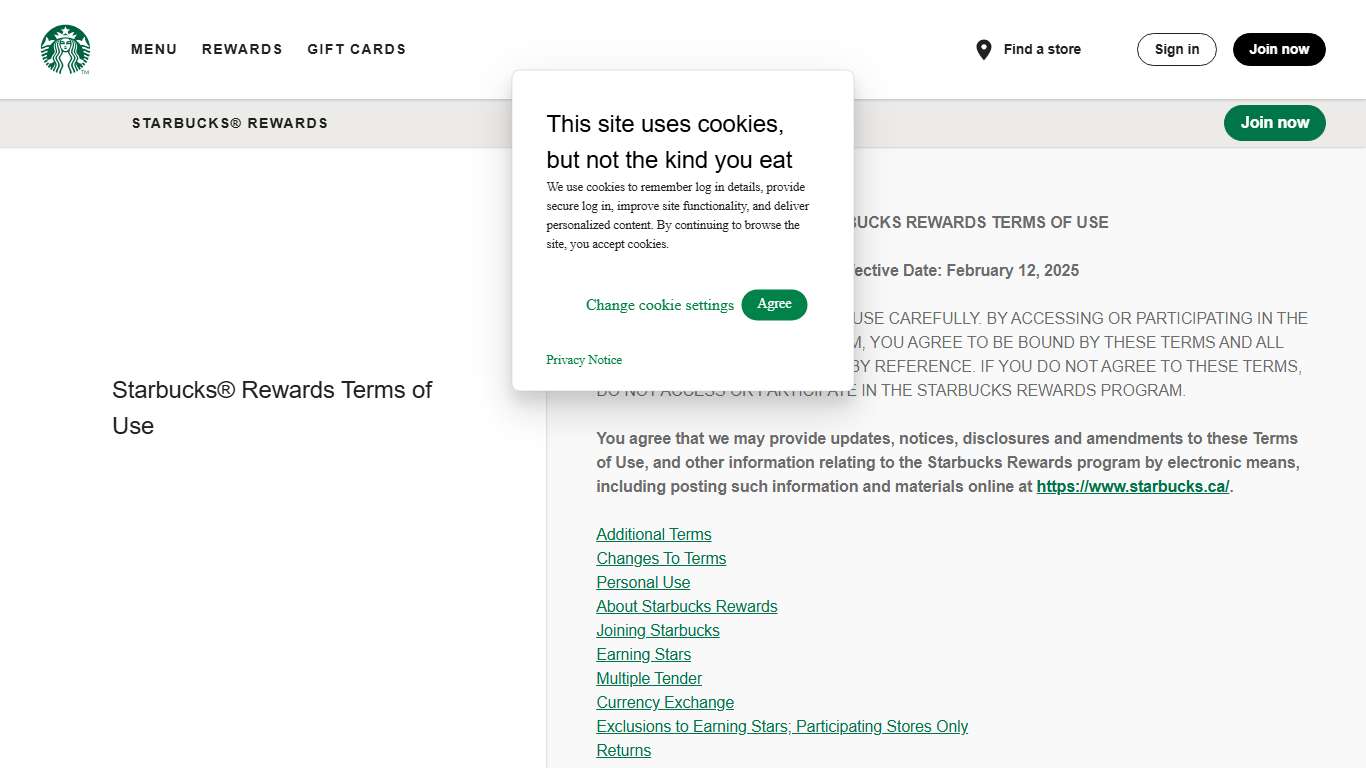Viewport: 1366px width, 768px height.
Task: Open the Earning Stars link
Action: pyautogui.click(x=643, y=654)
